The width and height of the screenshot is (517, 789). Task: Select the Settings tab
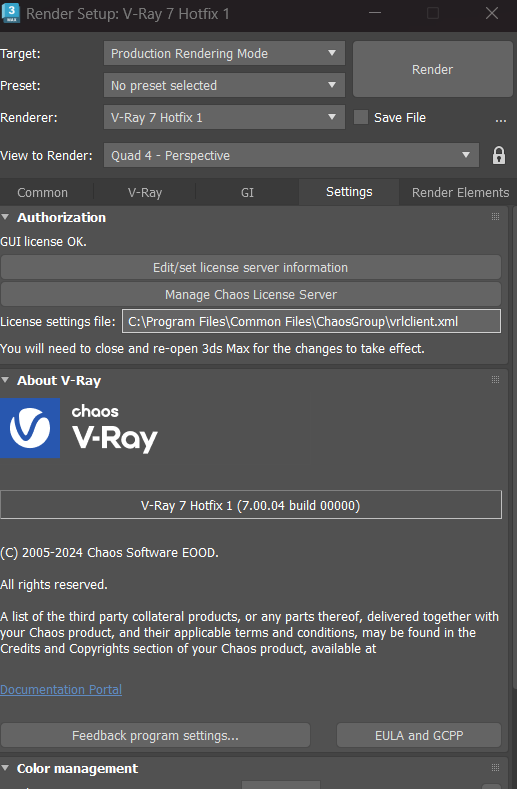(349, 192)
